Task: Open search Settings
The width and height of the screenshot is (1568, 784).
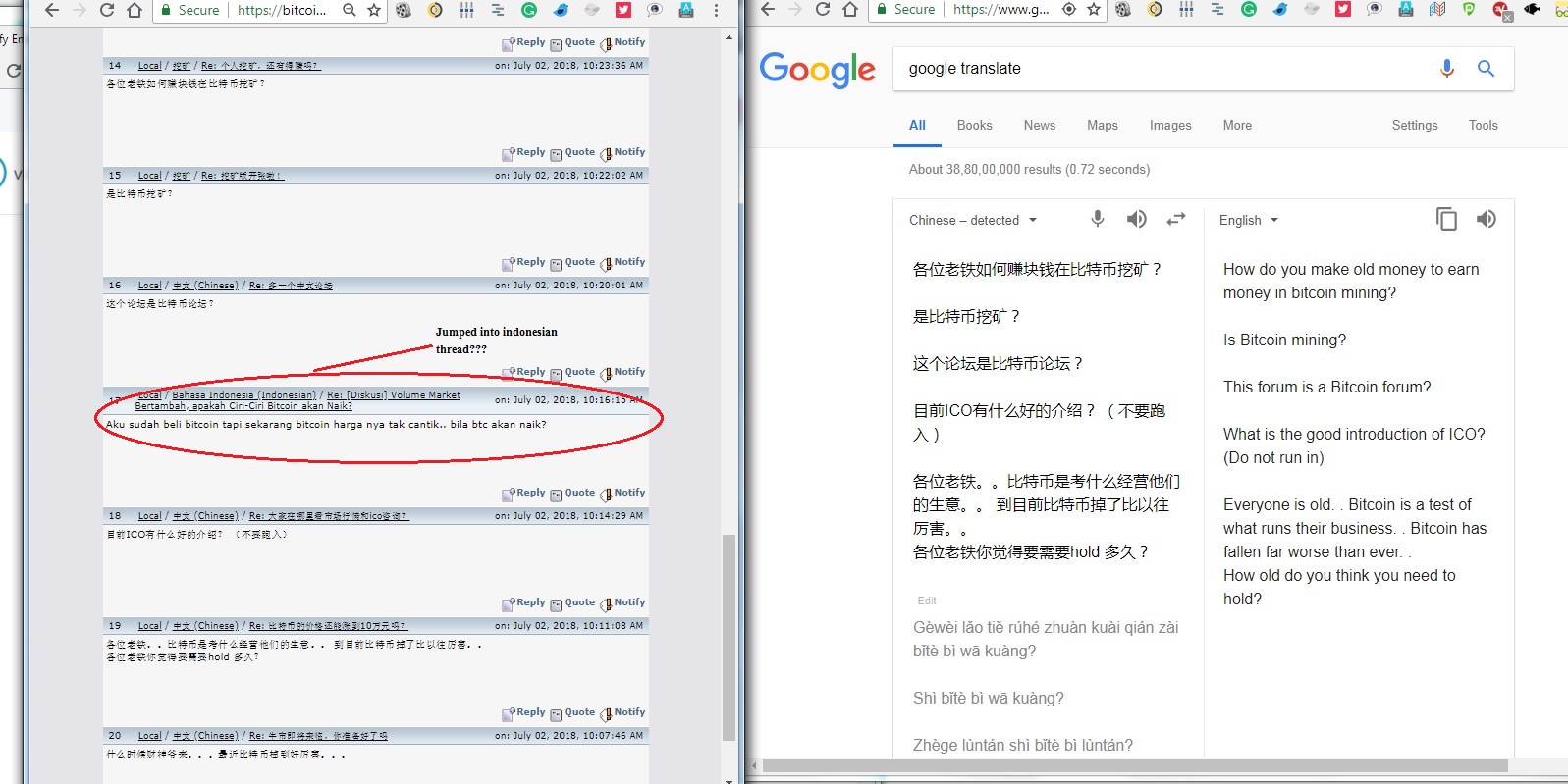Action: (1415, 125)
